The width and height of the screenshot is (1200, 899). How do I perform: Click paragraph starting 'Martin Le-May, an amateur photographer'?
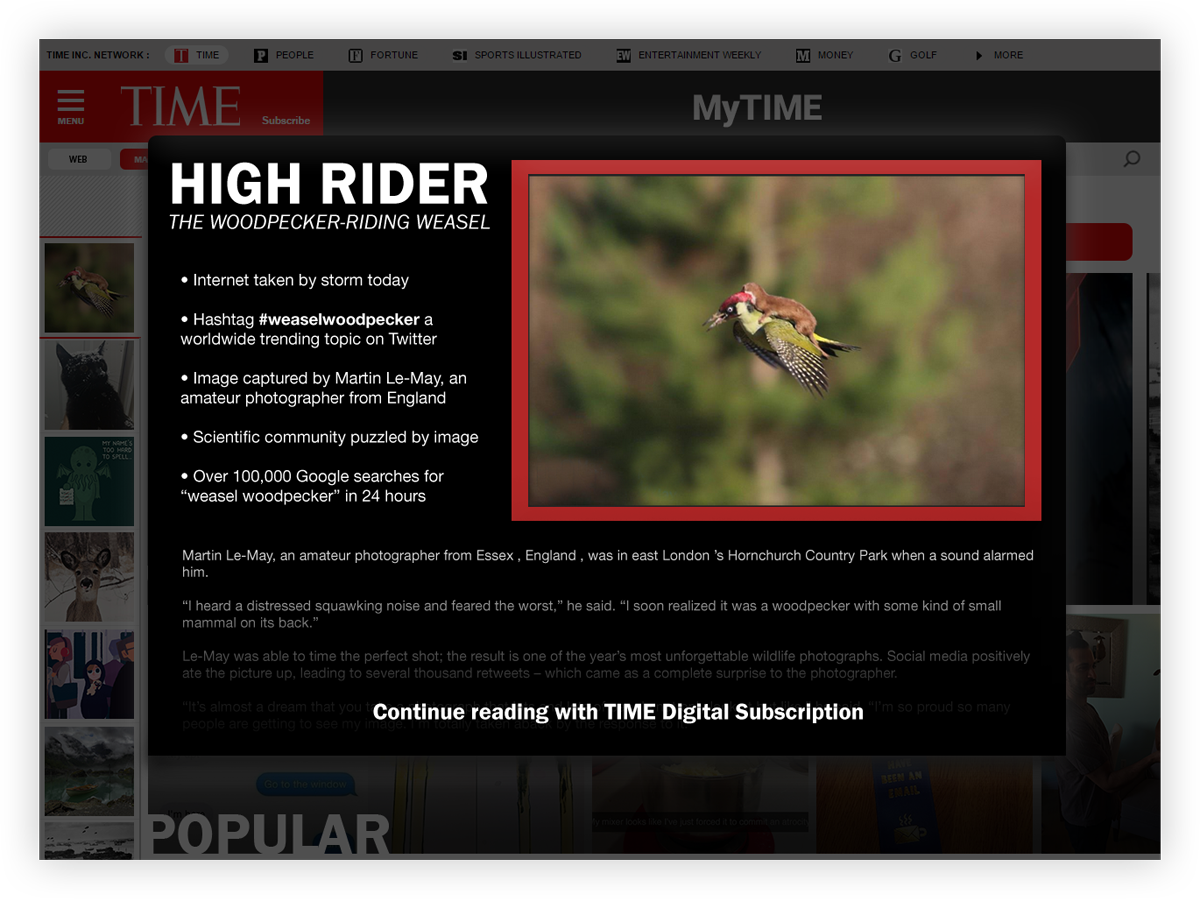pos(608,564)
